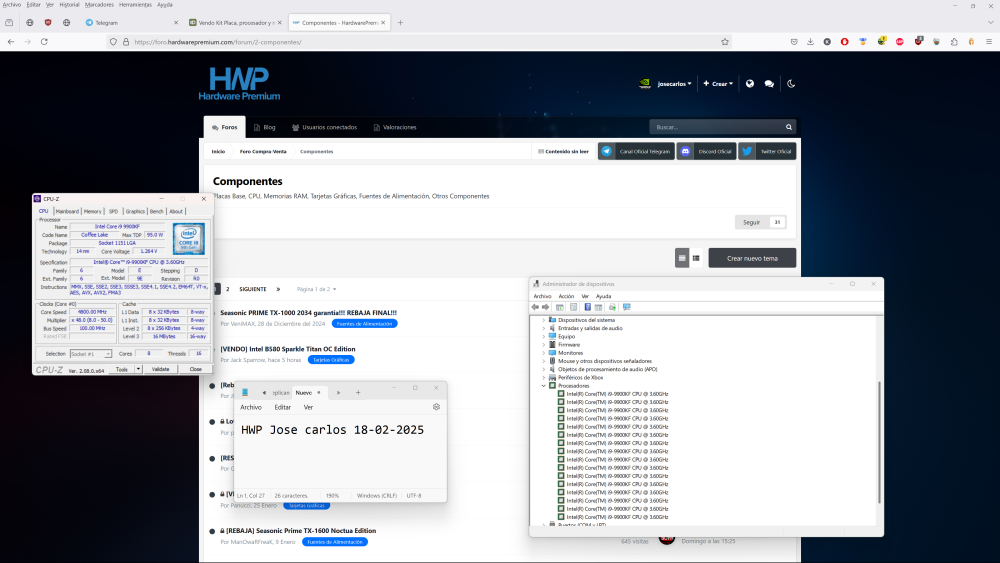The width and height of the screenshot is (1000, 563).
Task: Open Usuarios conectados tab
Action: tap(325, 127)
